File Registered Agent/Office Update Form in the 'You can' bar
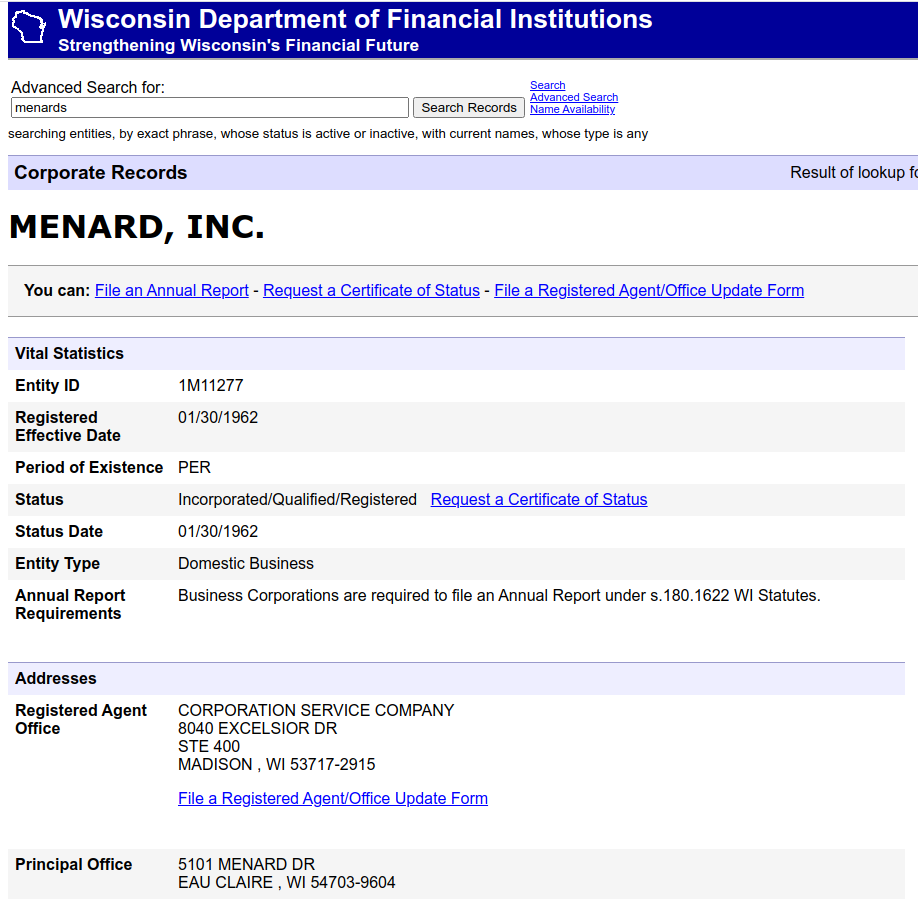 pyautogui.click(x=649, y=291)
